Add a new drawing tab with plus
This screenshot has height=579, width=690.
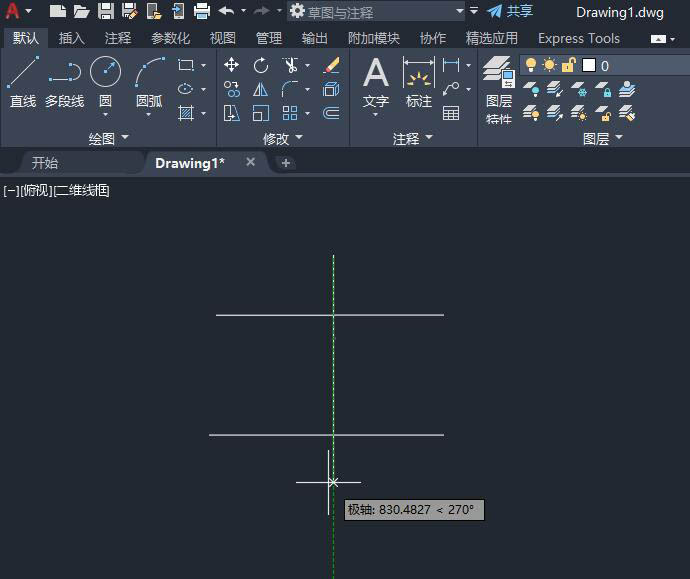[x=286, y=163]
